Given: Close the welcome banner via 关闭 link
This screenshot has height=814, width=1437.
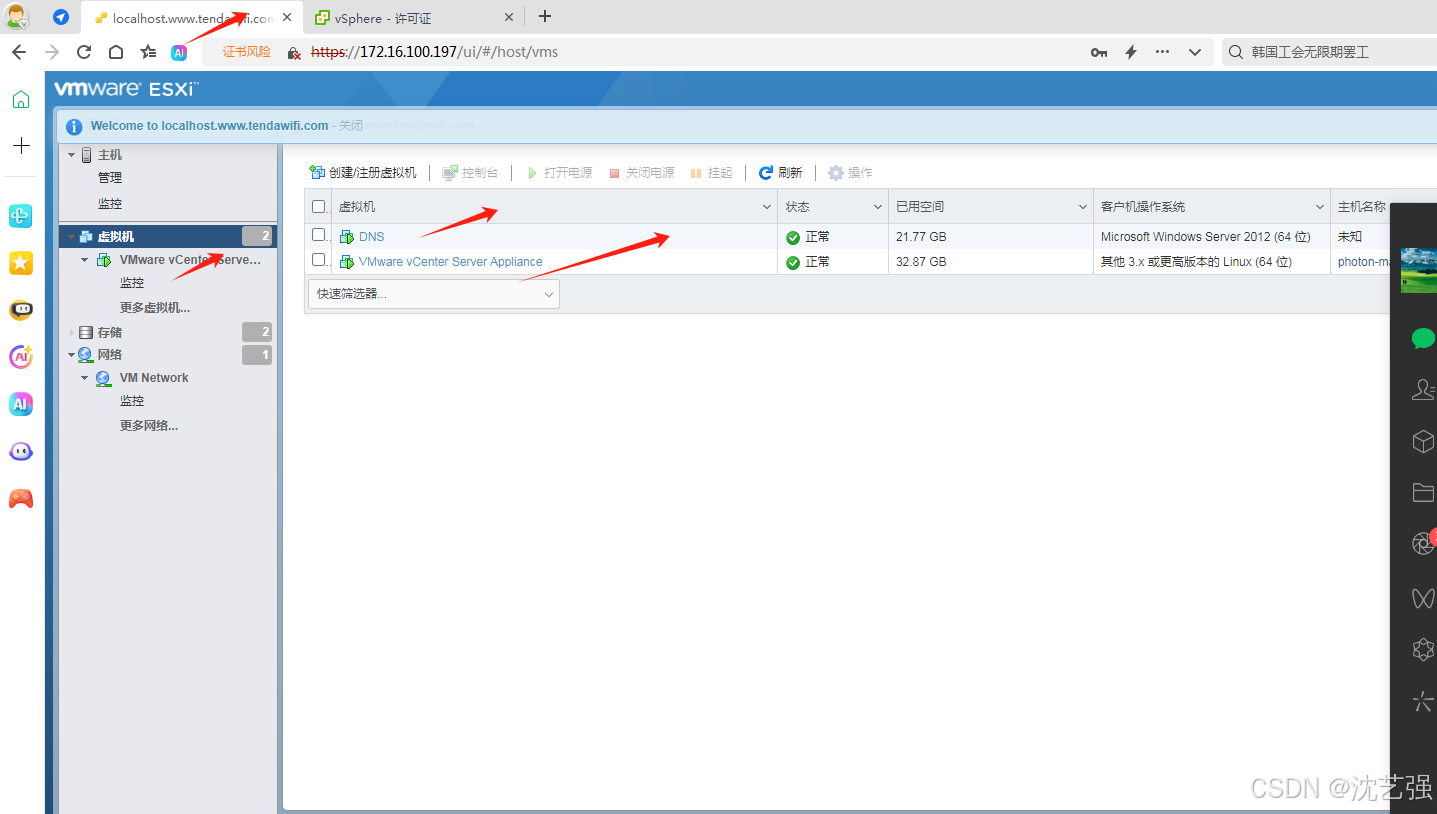Looking at the screenshot, I should 350,125.
